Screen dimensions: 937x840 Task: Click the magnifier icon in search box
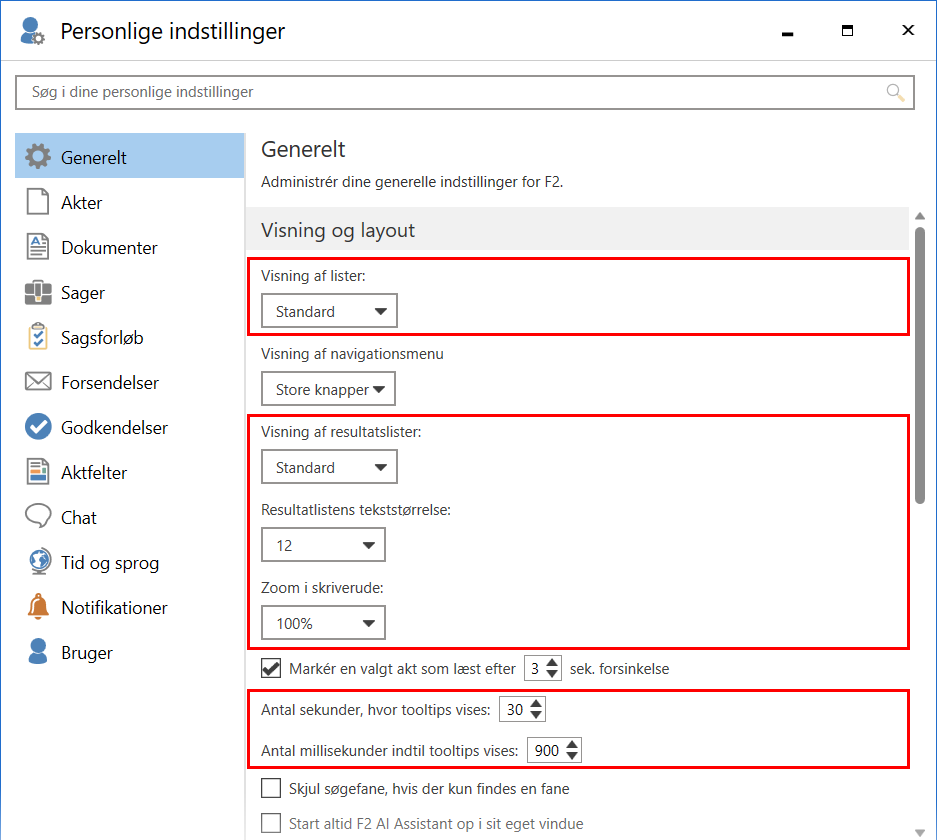tap(895, 93)
